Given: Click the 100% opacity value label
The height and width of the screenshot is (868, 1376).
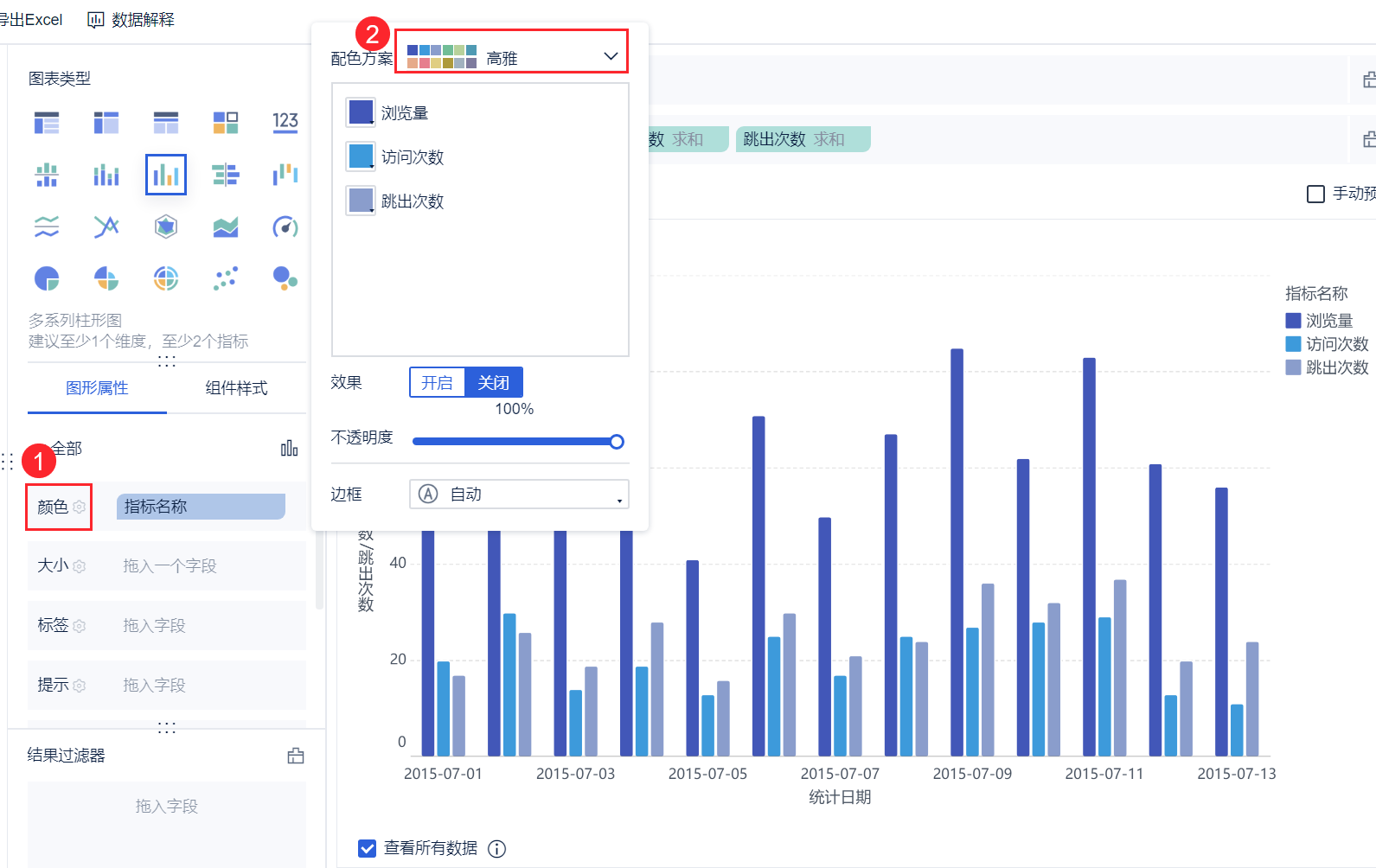Looking at the screenshot, I should coord(514,409).
